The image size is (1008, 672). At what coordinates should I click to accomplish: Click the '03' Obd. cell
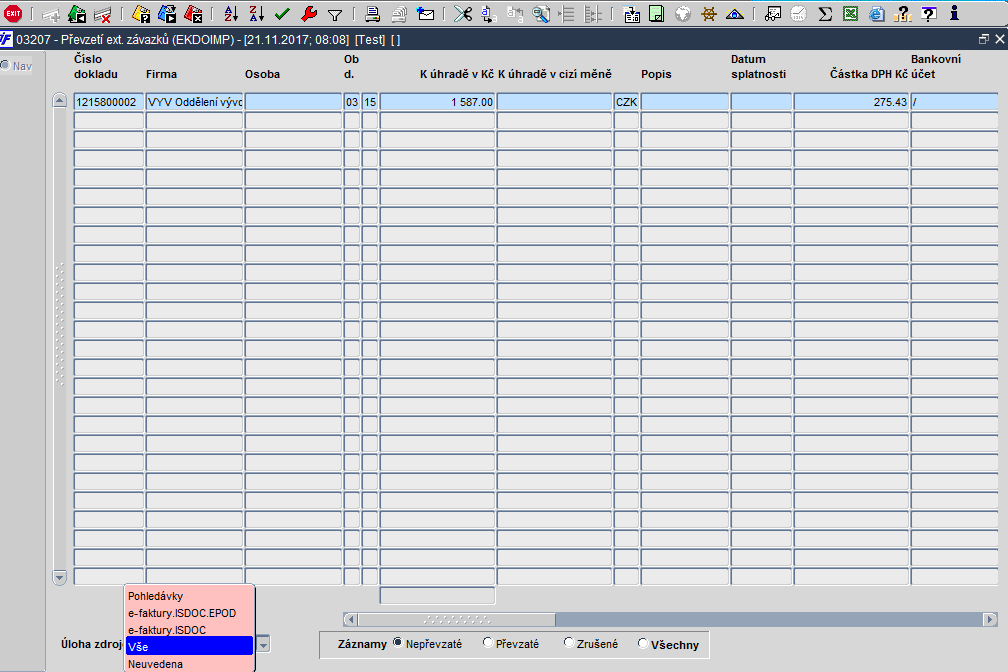pos(352,102)
